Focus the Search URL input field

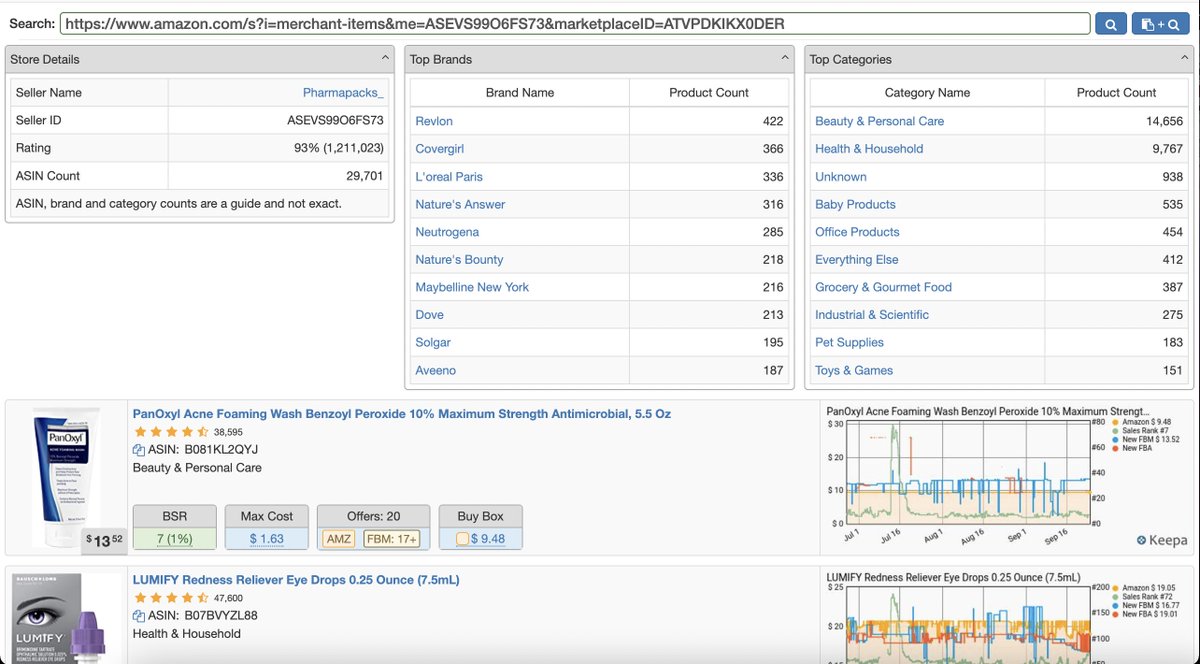pos(575,24)
